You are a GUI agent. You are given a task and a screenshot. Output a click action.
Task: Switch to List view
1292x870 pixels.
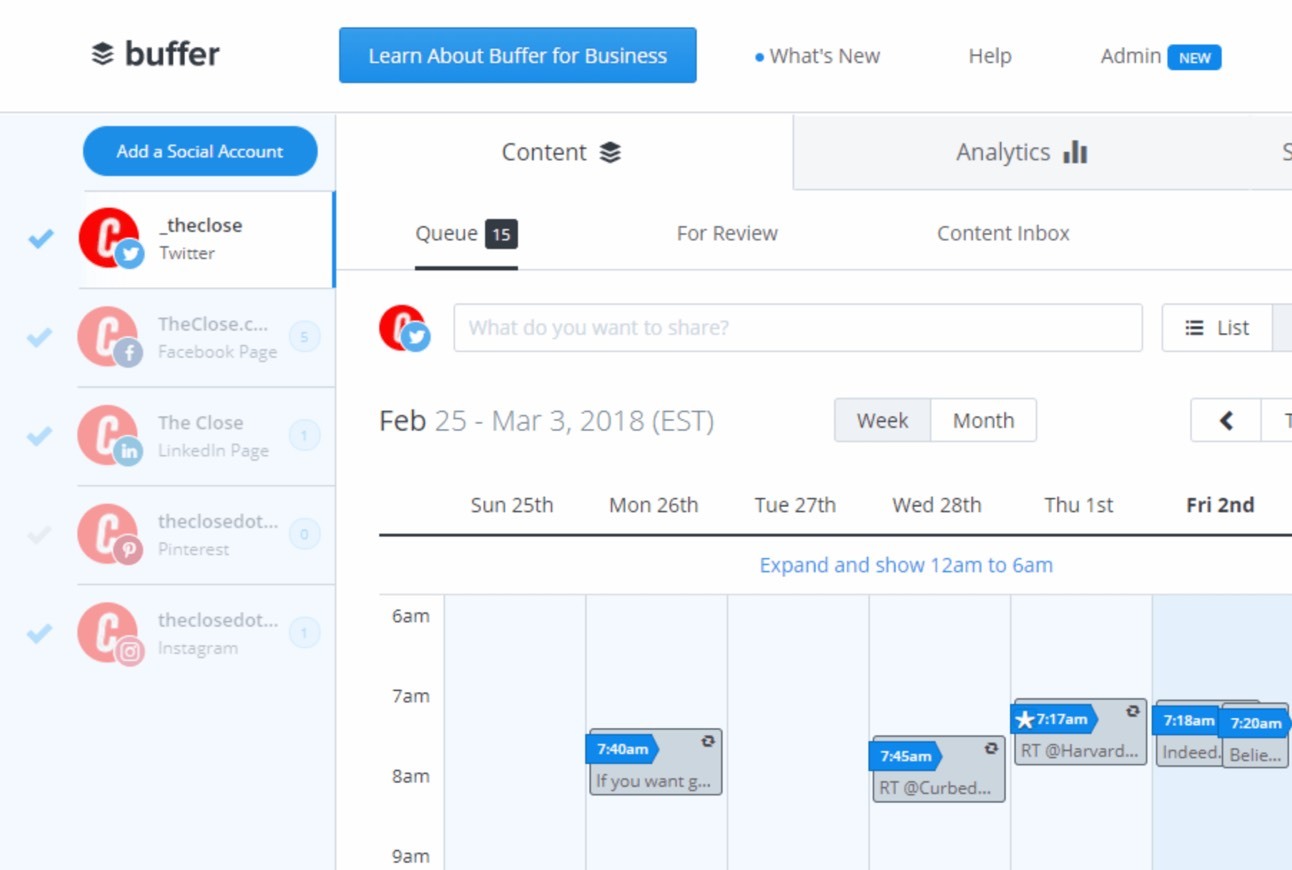click(1217, 328)
